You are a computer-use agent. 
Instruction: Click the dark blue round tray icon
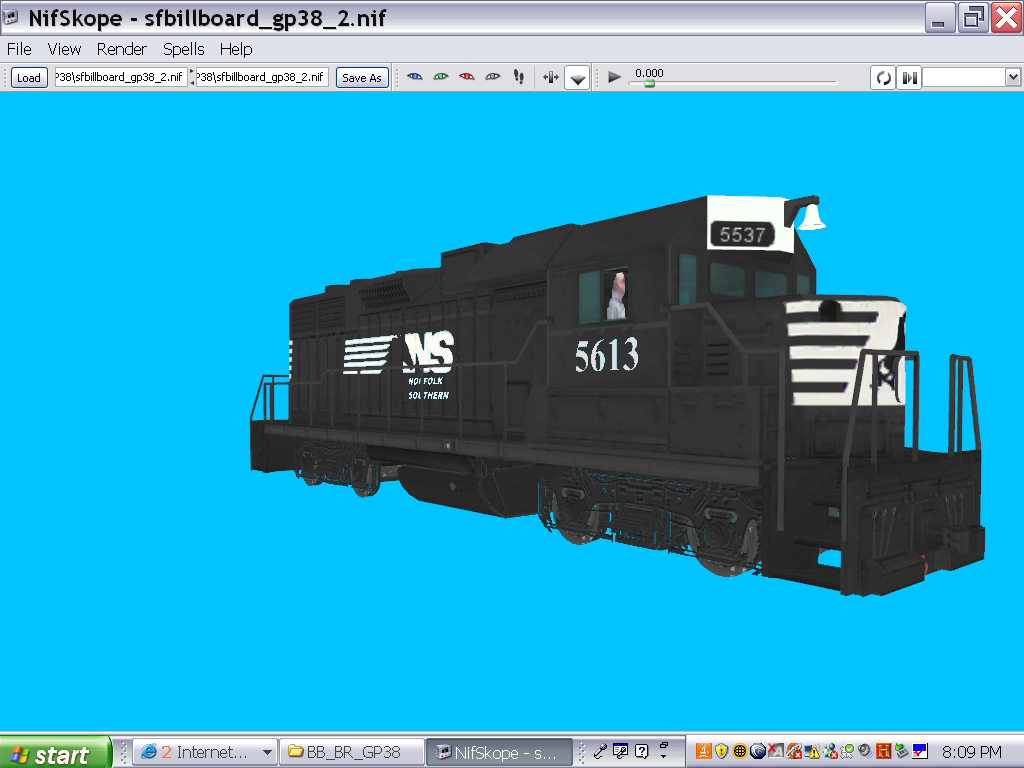pos(758,752)
